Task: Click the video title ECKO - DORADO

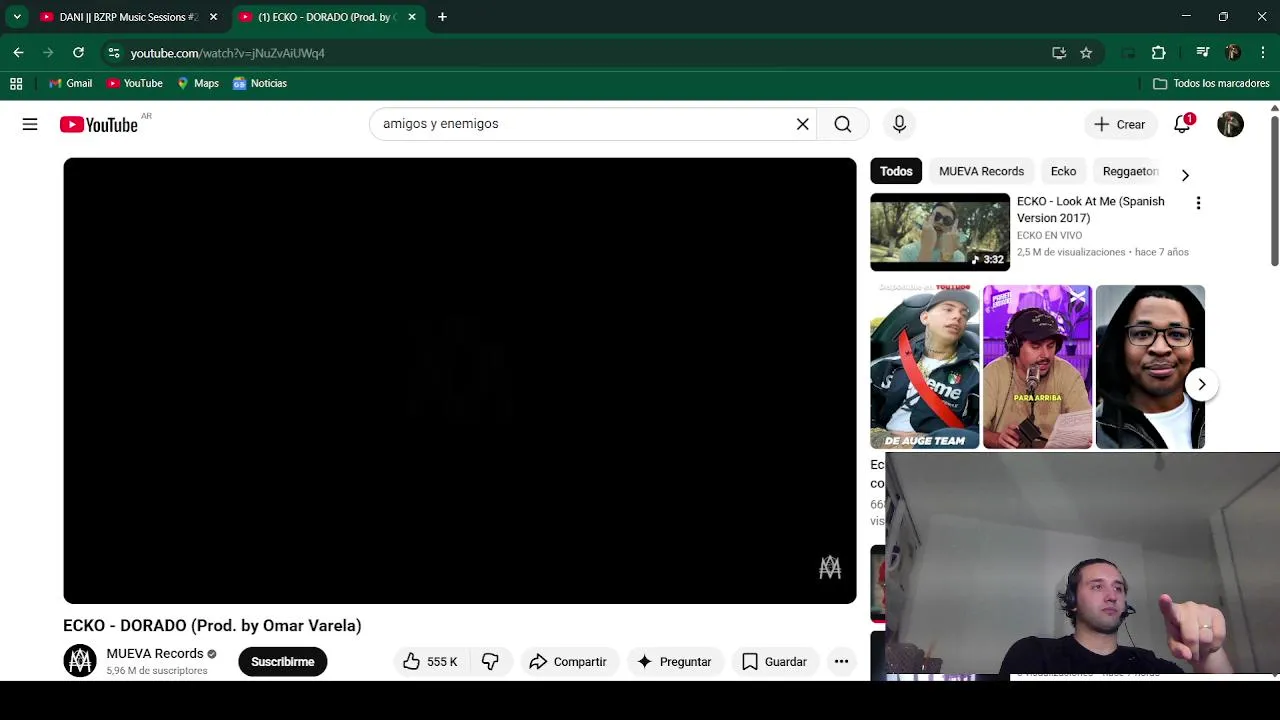Action: (x=212, y=625)
